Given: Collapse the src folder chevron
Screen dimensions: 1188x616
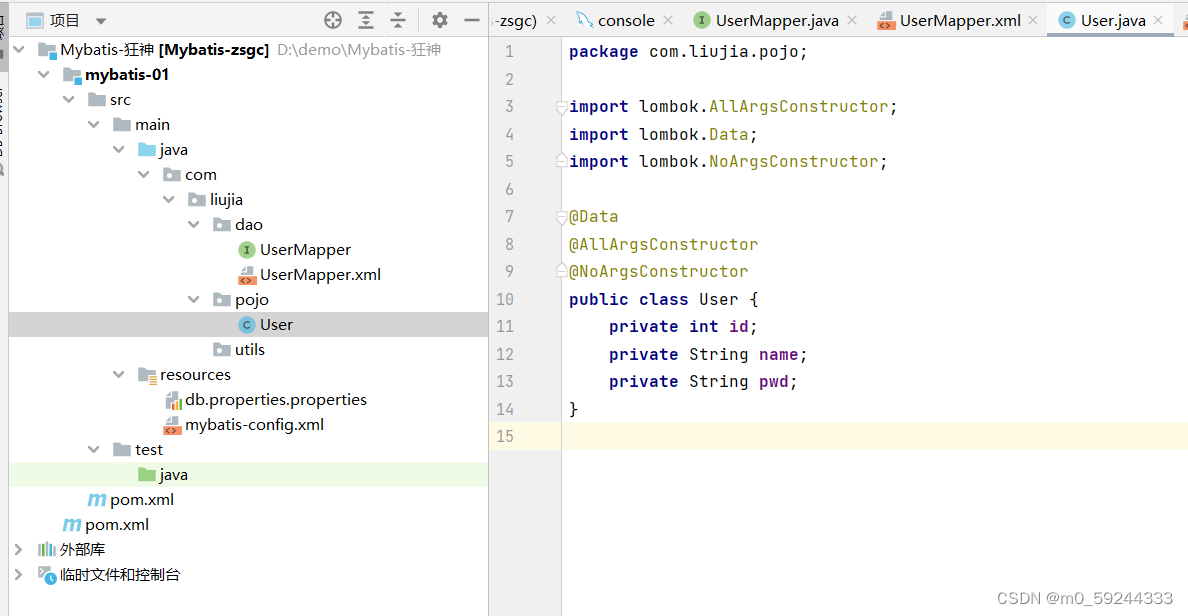Looking at the screenshot, I should coord(69,100).
